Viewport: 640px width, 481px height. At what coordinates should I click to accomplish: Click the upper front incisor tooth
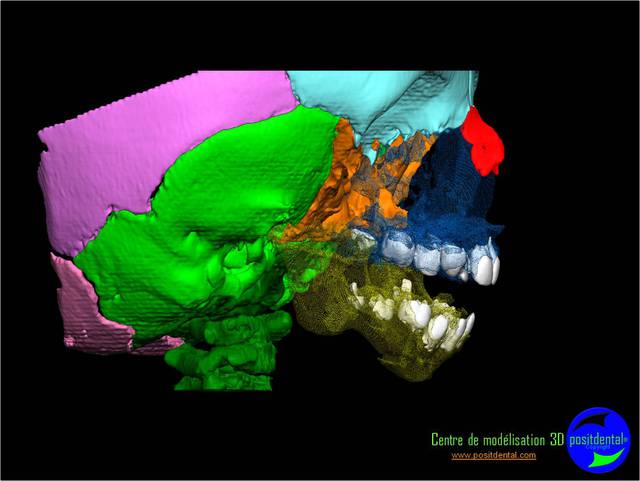487,269
